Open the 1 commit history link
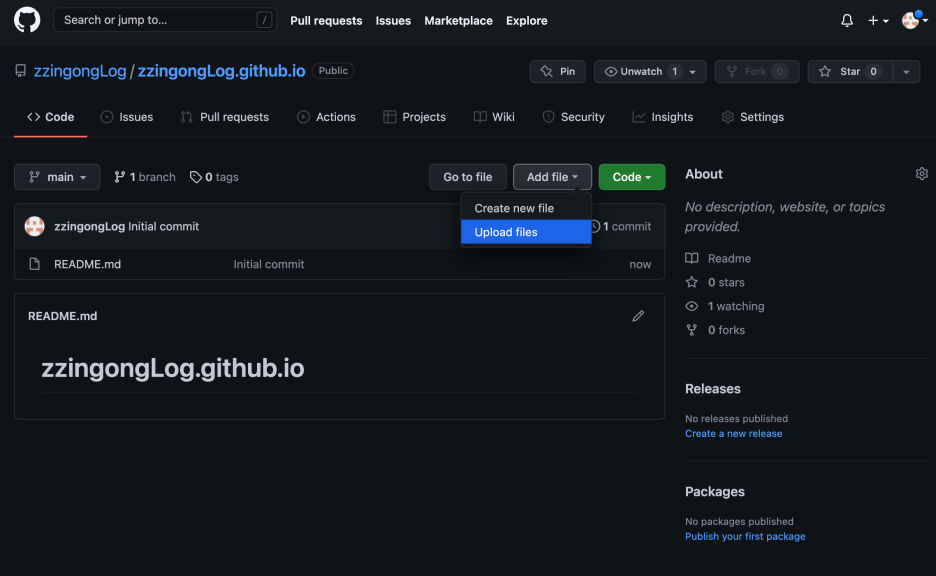Viewport: 936px width, 576px height. pos(621,226)
